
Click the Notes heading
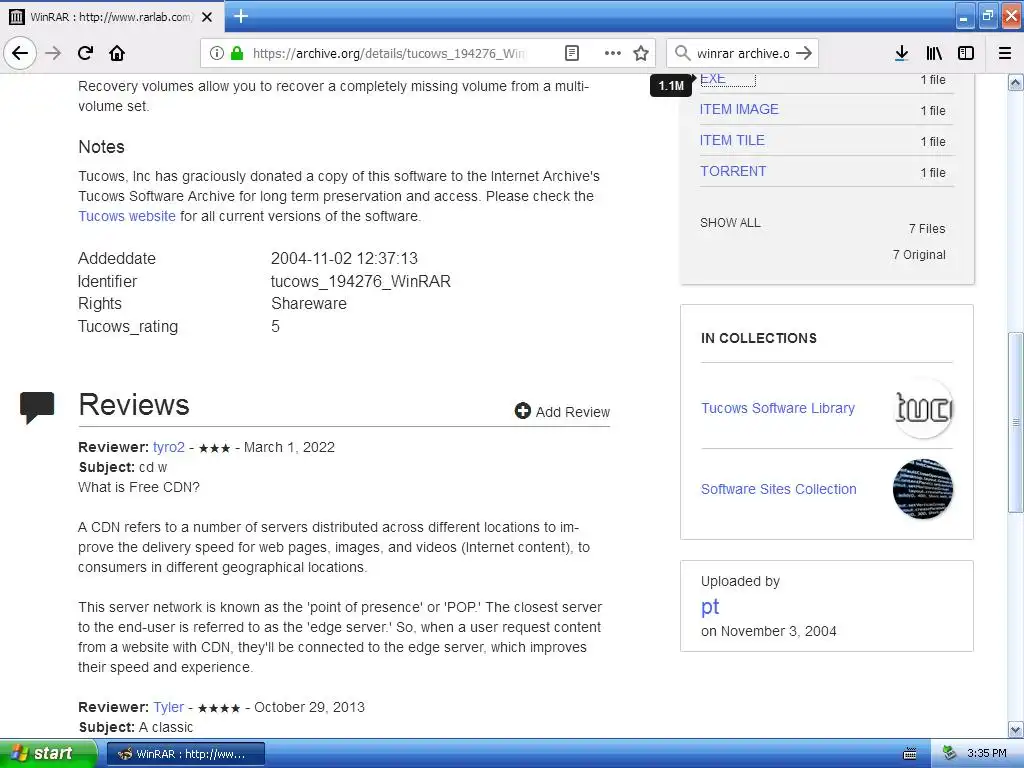pyautogui.click(x=101, y=147)
